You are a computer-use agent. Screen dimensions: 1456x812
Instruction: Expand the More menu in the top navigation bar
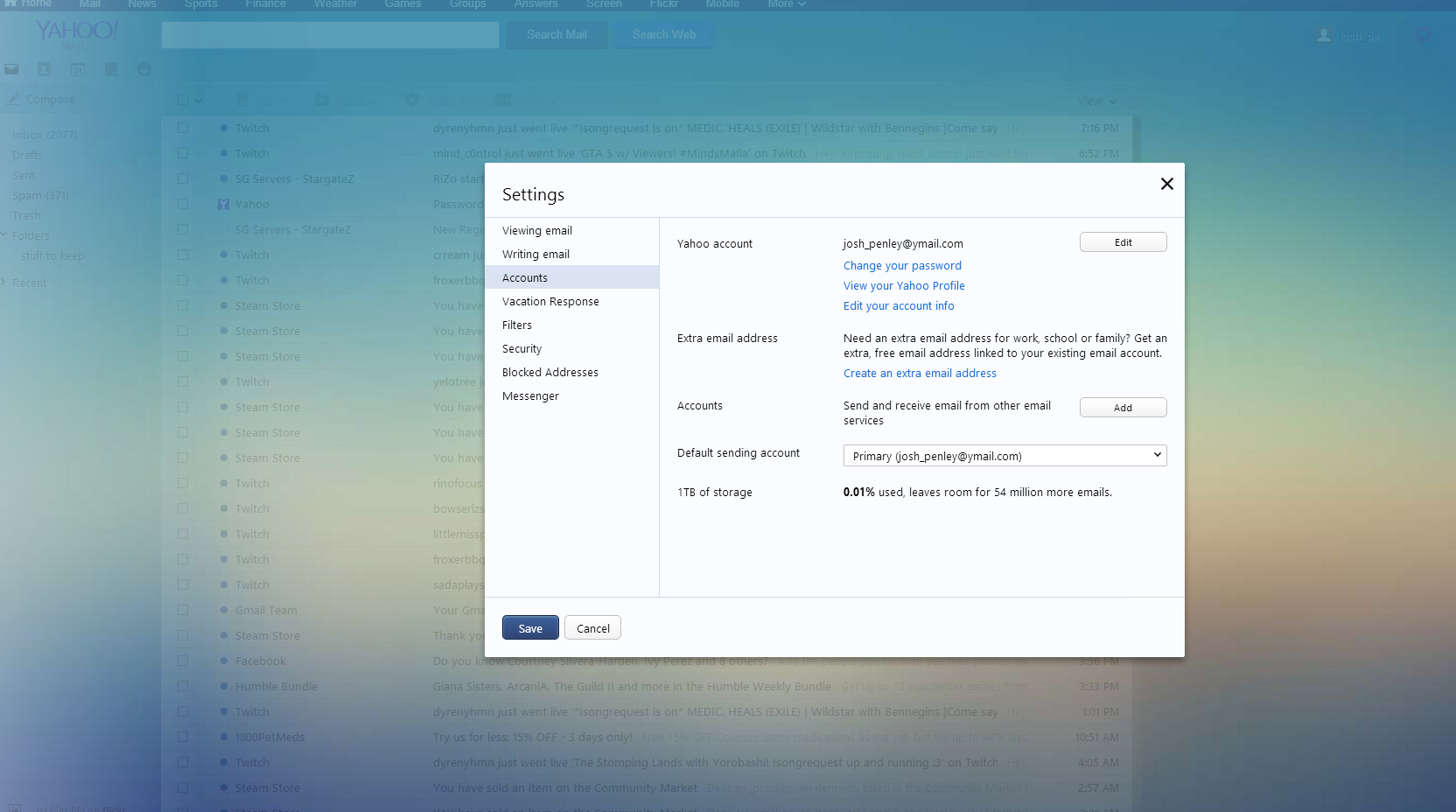(x=787, y=4)
